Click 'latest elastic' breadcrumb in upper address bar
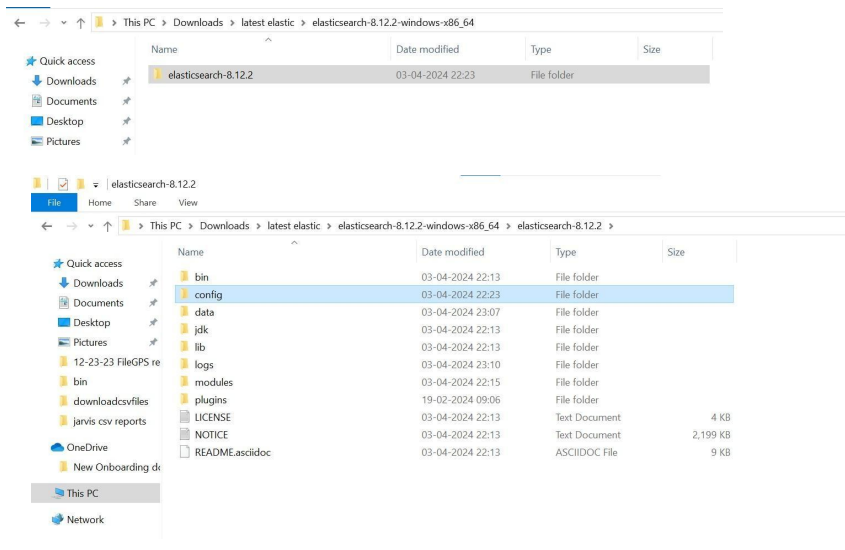845x550 pixels. [x=267, y=23]
